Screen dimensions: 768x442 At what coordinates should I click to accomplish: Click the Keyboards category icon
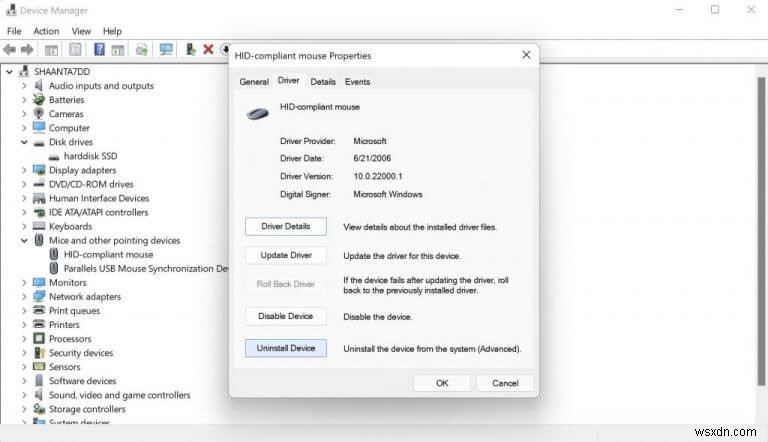pyautogui.click(x=39, y=226)
